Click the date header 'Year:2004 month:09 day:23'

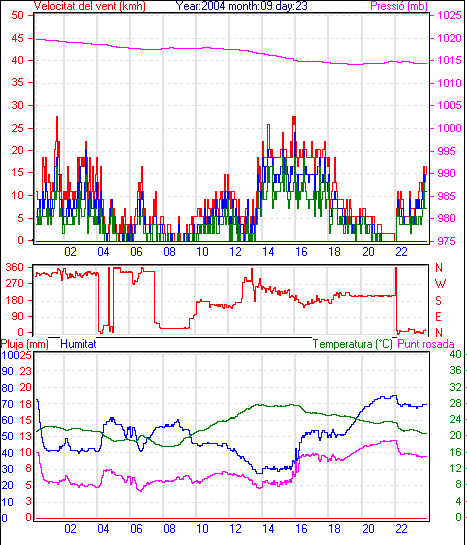coord(241,6)
